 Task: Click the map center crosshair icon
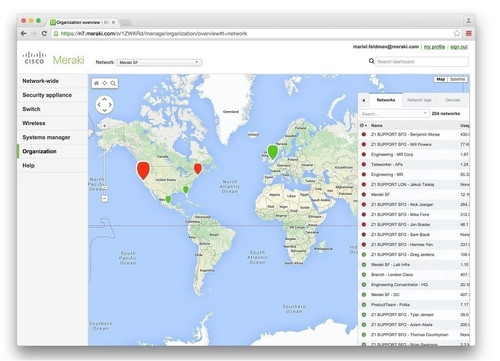point(105,83)
